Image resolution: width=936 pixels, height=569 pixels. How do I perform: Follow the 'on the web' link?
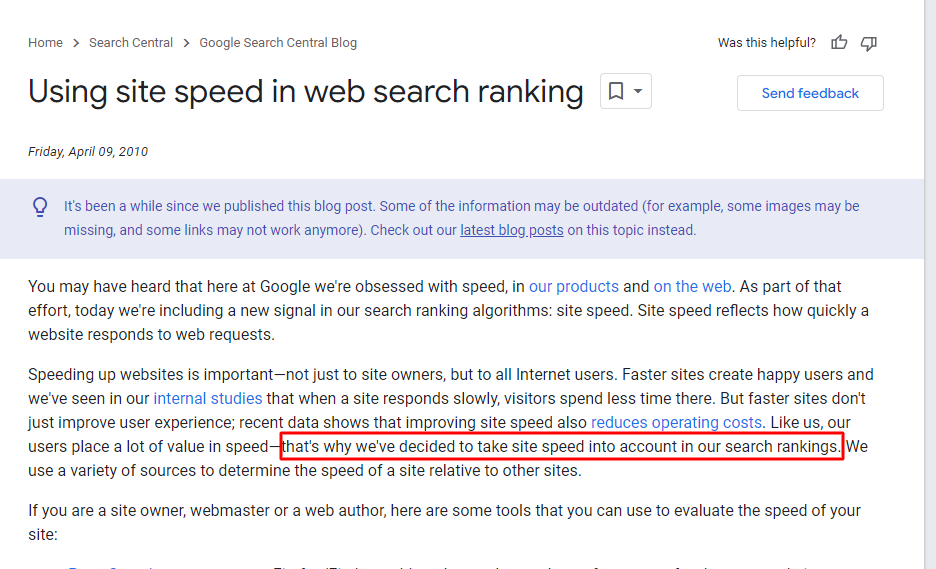[692, 287]
